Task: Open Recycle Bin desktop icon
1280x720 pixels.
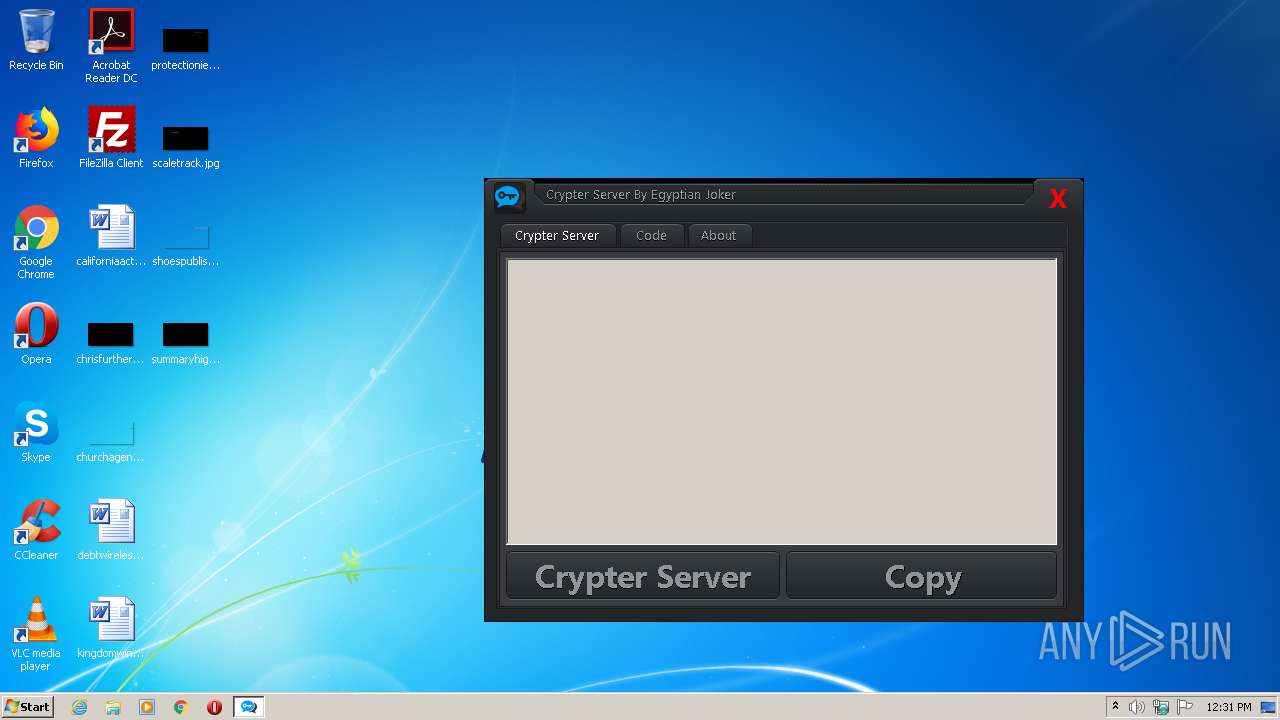Action: [36, 41]
